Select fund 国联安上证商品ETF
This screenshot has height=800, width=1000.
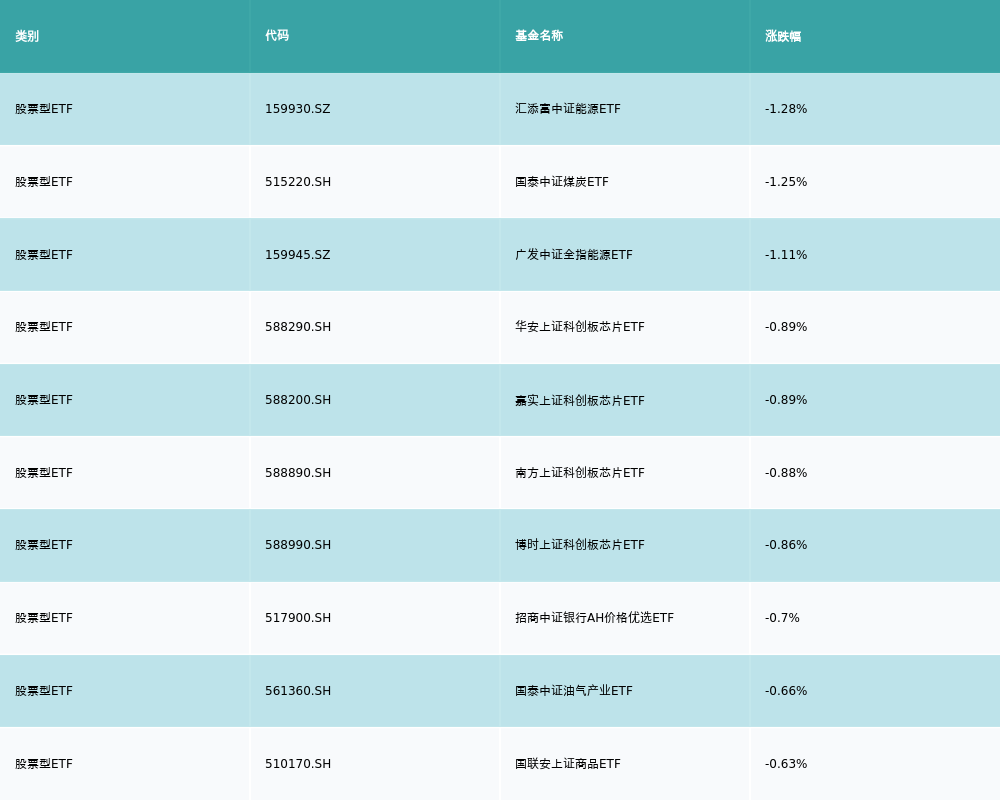click(x=568, y=764)
